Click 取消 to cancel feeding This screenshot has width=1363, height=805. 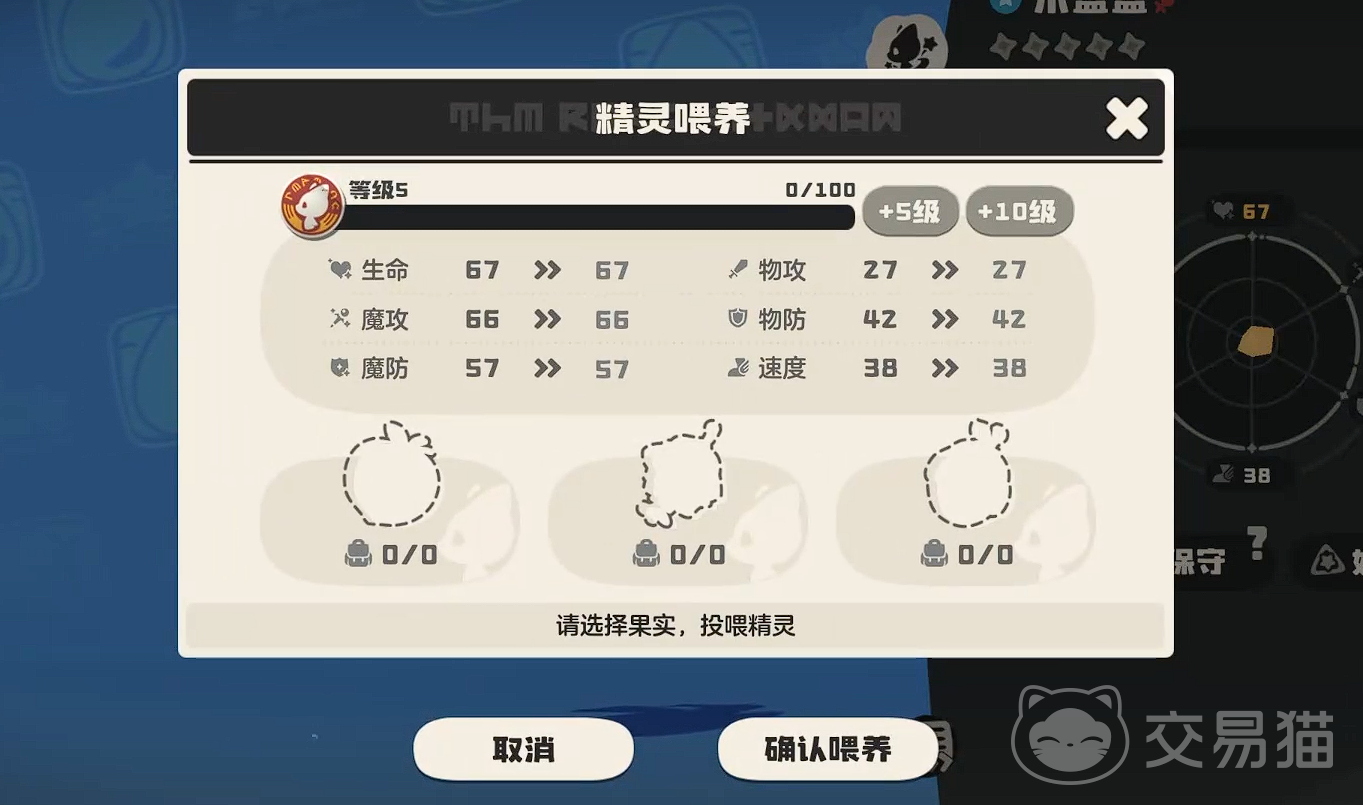click(x=523, y=749)
